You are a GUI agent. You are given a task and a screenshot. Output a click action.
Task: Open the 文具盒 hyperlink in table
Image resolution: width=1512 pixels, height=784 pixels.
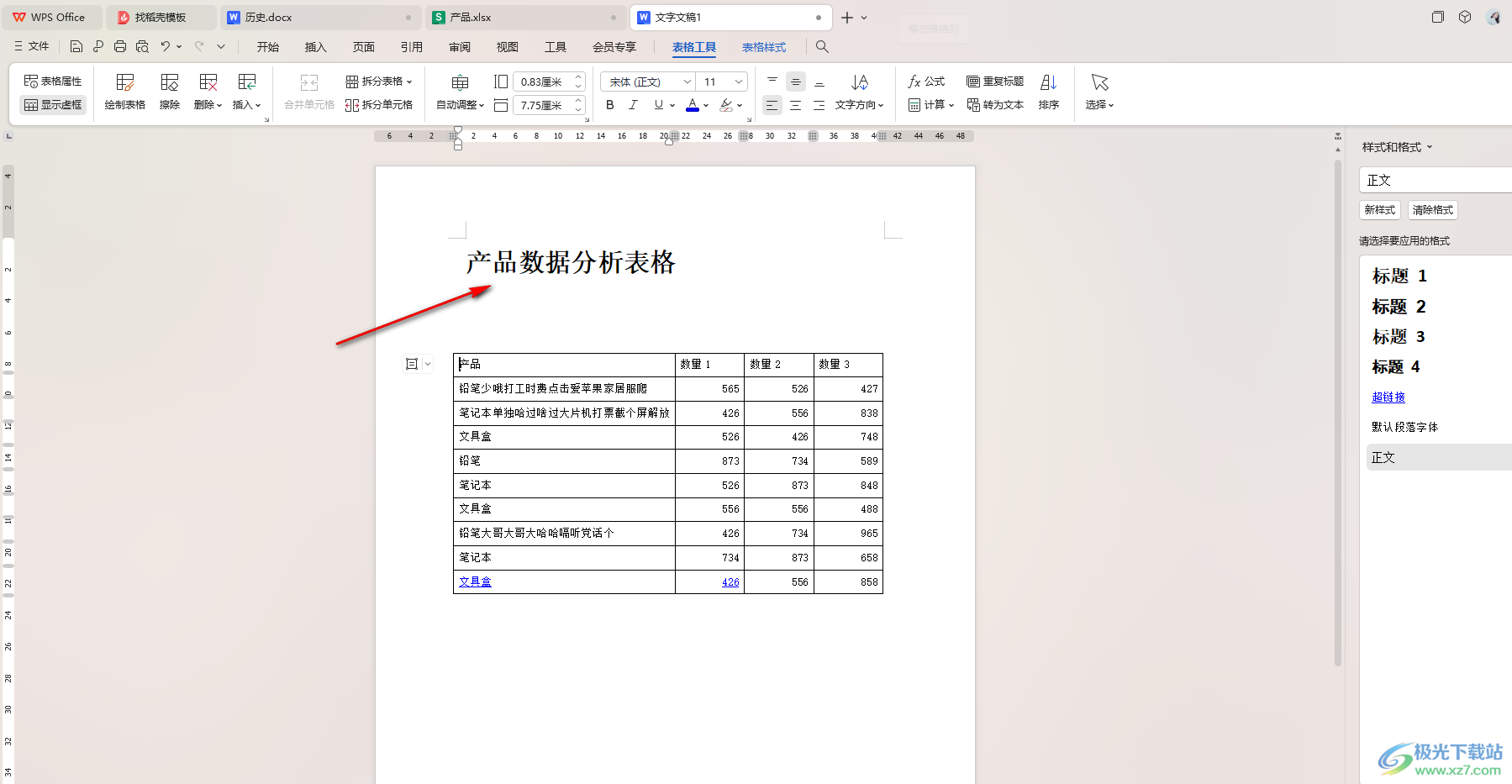pyautogui.click(x=475, y=581)
